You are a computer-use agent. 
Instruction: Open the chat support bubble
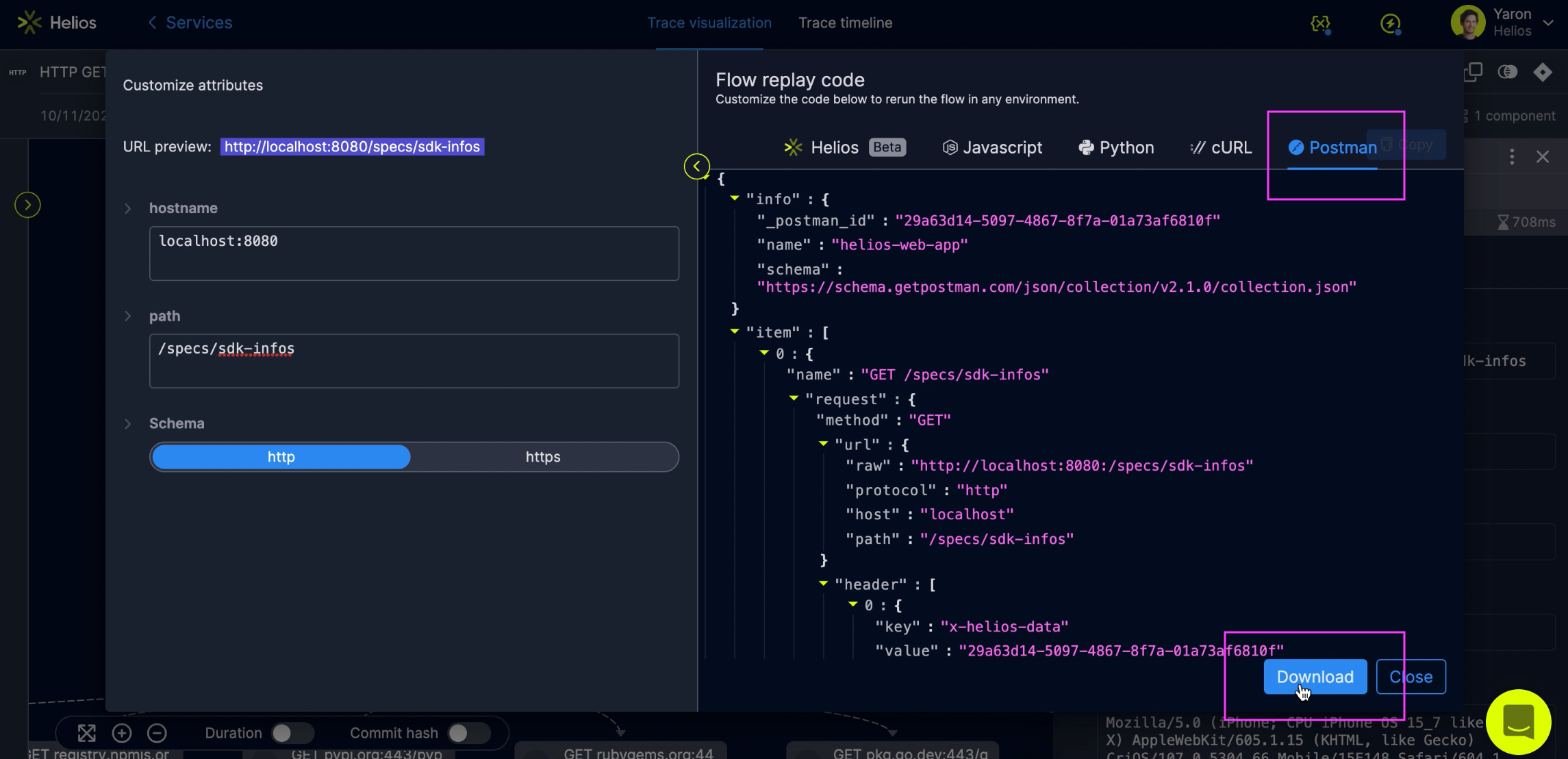click(1518, 721)
